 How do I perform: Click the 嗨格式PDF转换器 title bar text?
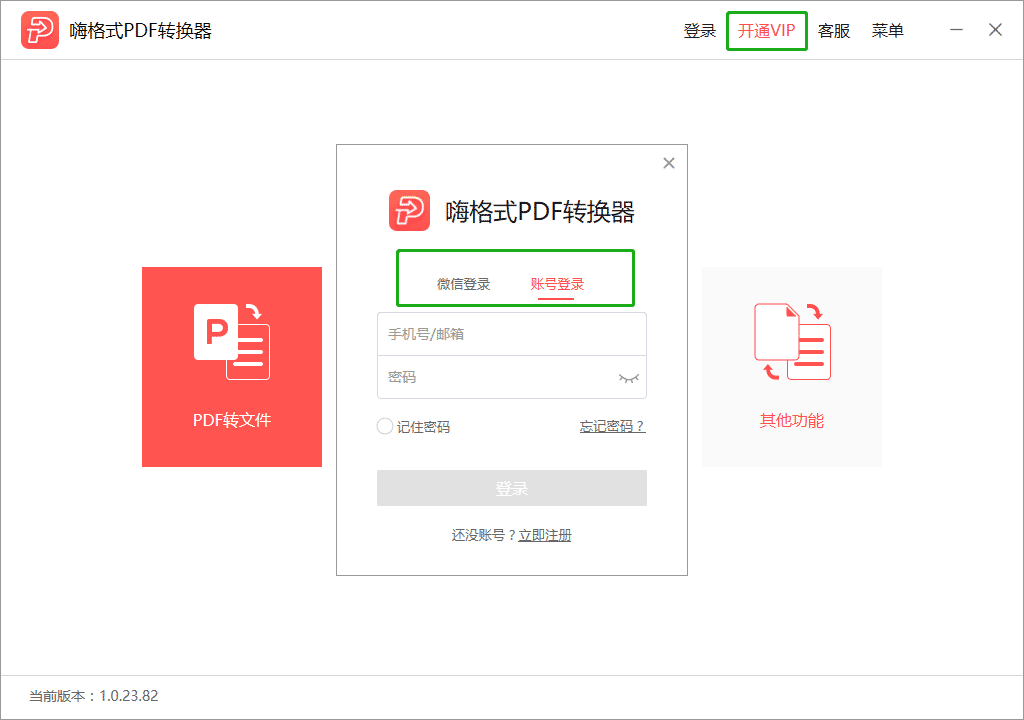pyautogui.click(x=141, y=31)
